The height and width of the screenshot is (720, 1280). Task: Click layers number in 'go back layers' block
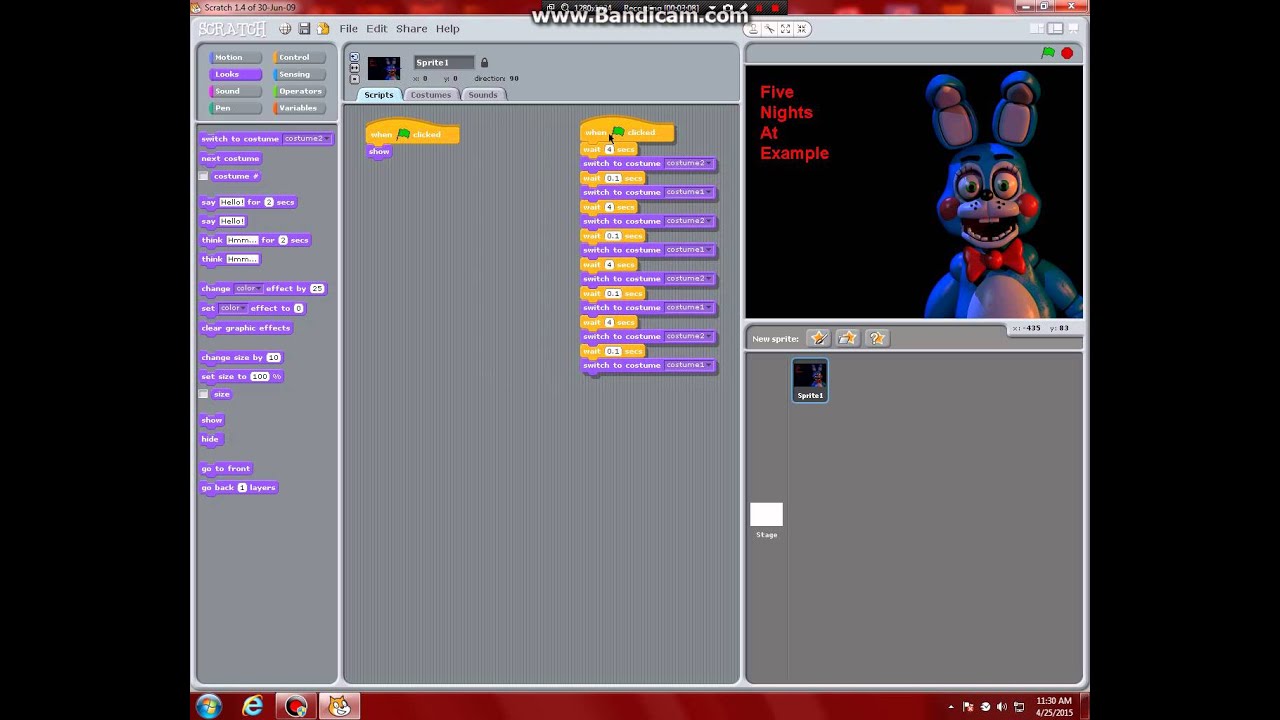tap(242, 487)
